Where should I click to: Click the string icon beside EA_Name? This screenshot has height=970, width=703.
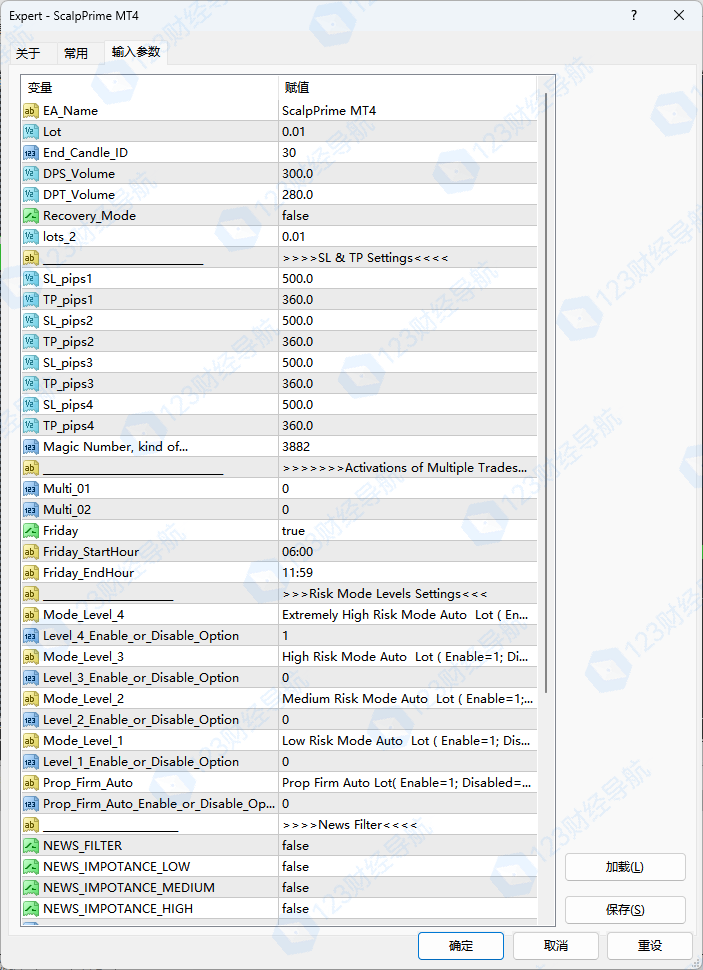pos(31,111)
